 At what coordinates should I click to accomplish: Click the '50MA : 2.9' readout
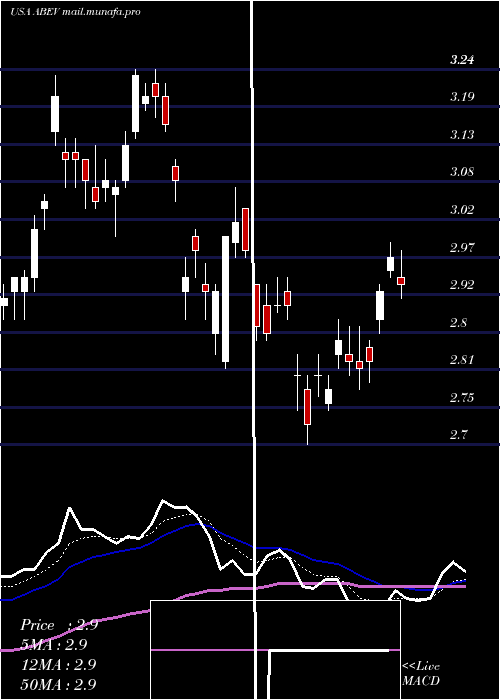point(59,684)
